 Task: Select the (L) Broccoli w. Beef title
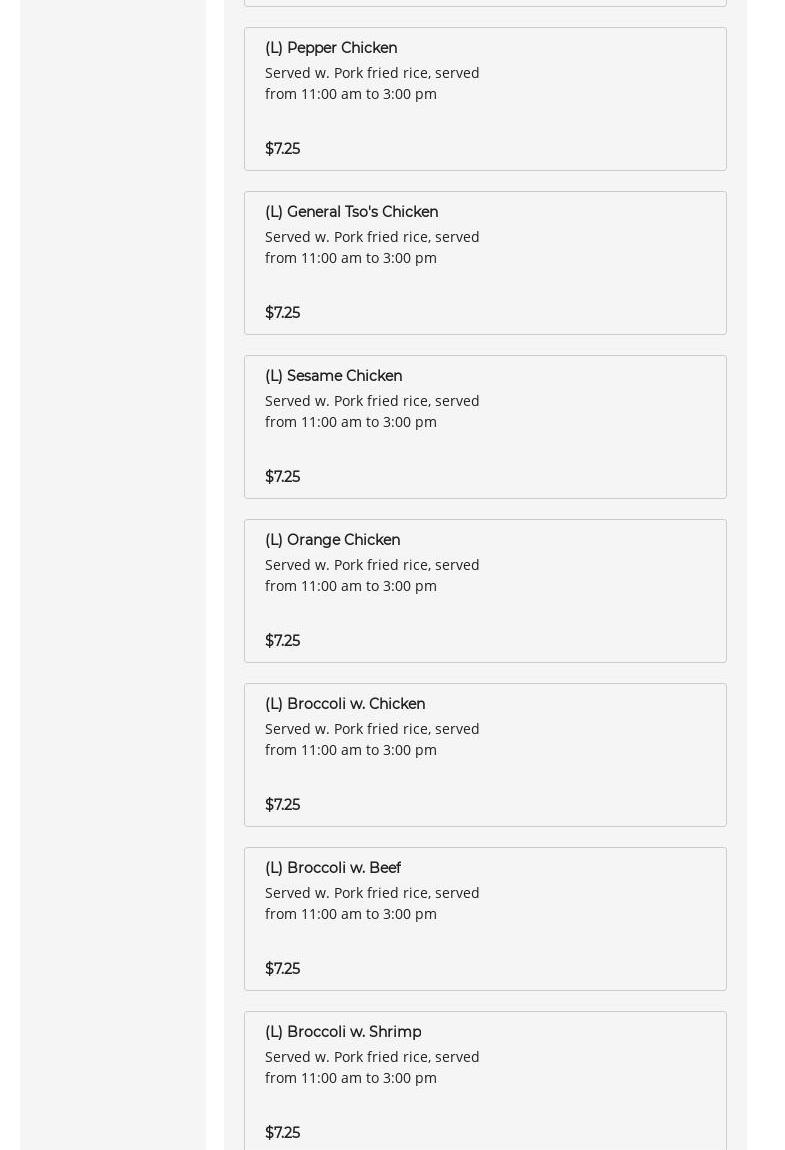tap(332, 868)
